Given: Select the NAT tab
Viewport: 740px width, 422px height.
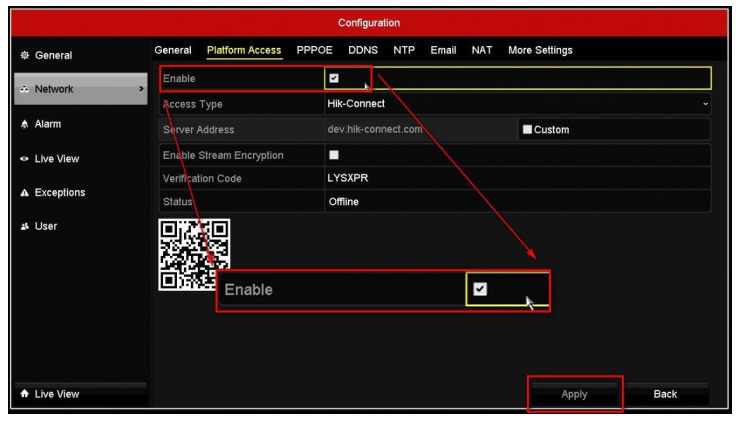Looking at the screenshot, I should click(482, 50).
